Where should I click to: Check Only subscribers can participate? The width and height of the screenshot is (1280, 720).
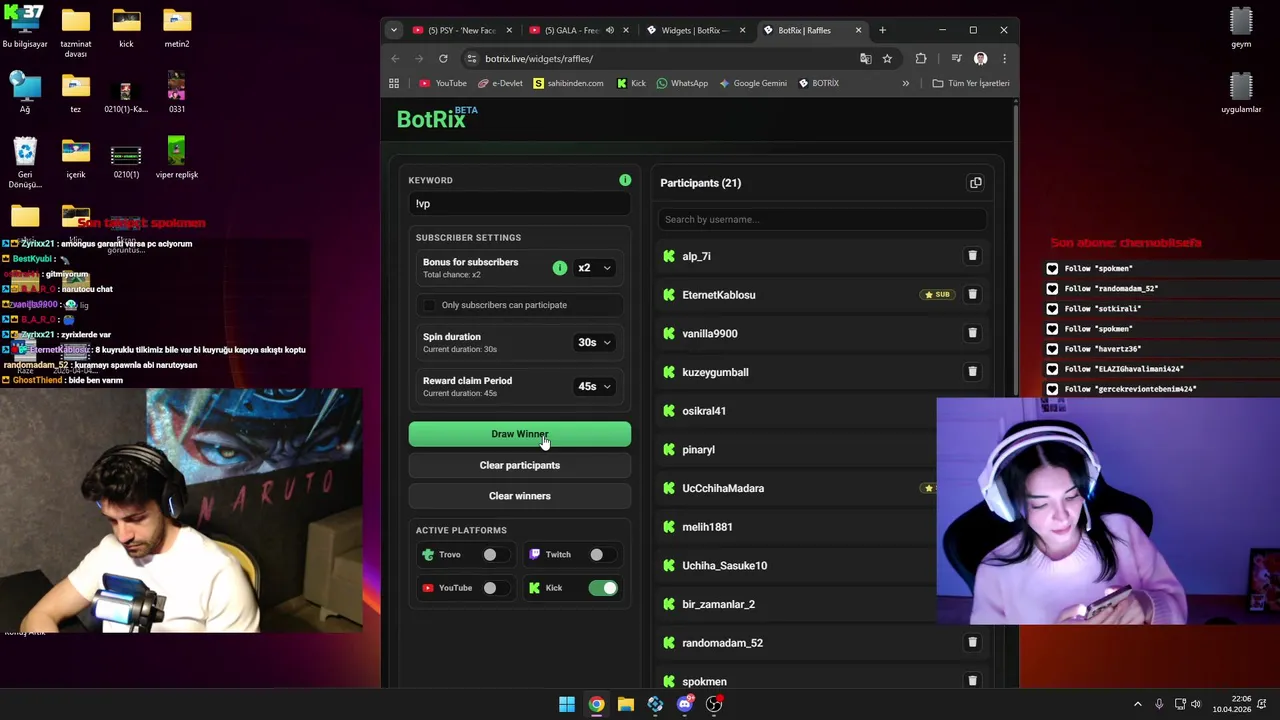430,305
